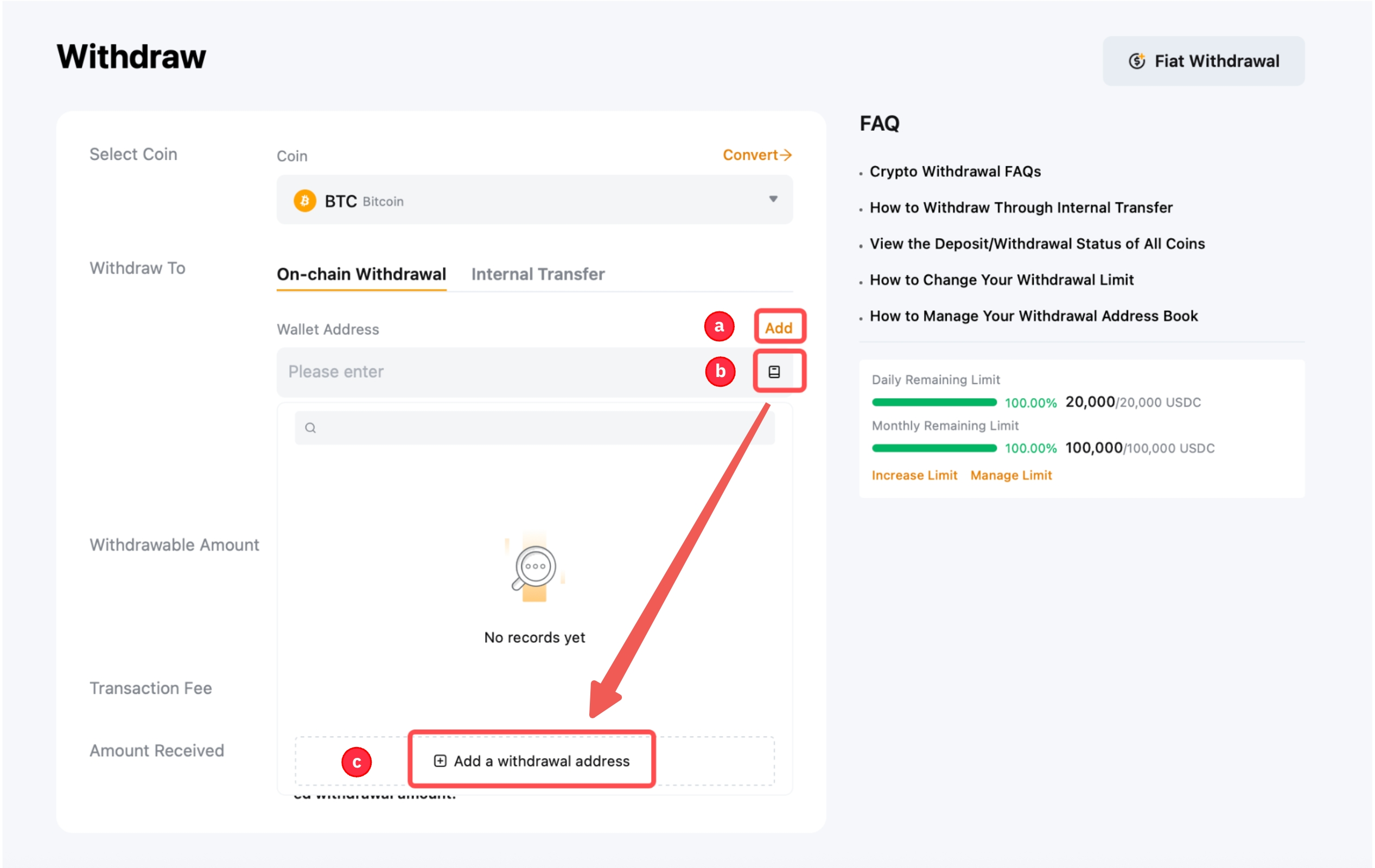The image size is (1375, 868).
Task: Click plus icon beside Add a withdrawal address
Action: click(x=440, y=761)
